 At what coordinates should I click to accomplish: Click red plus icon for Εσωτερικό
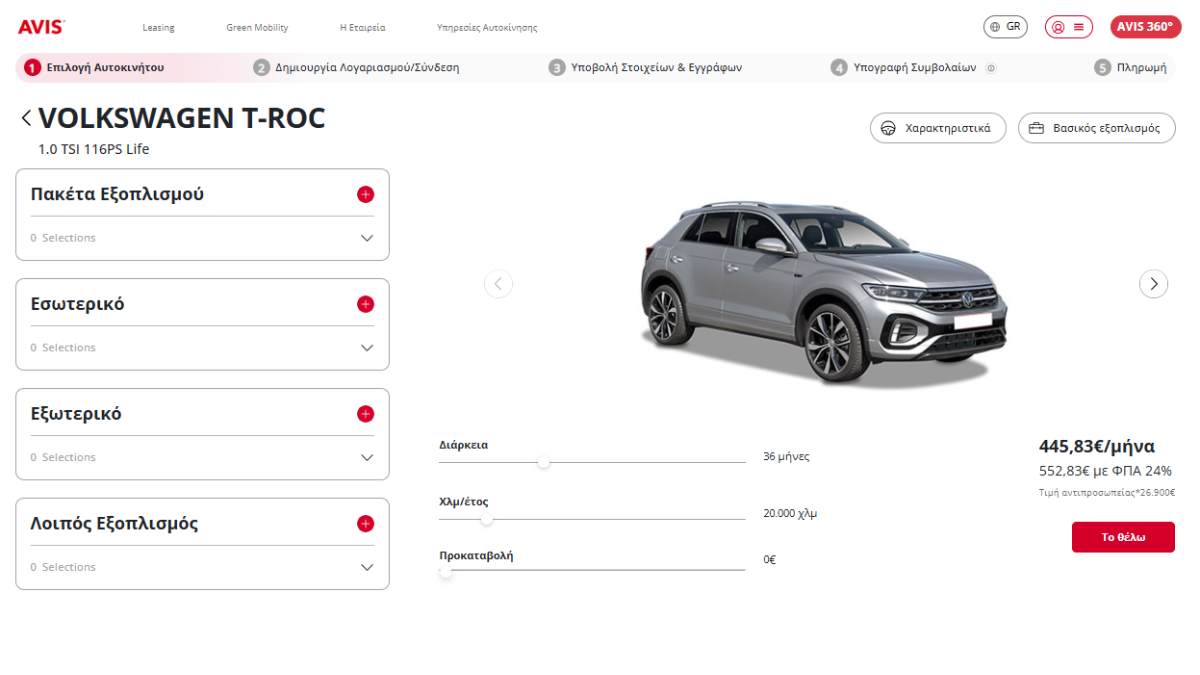365,304
